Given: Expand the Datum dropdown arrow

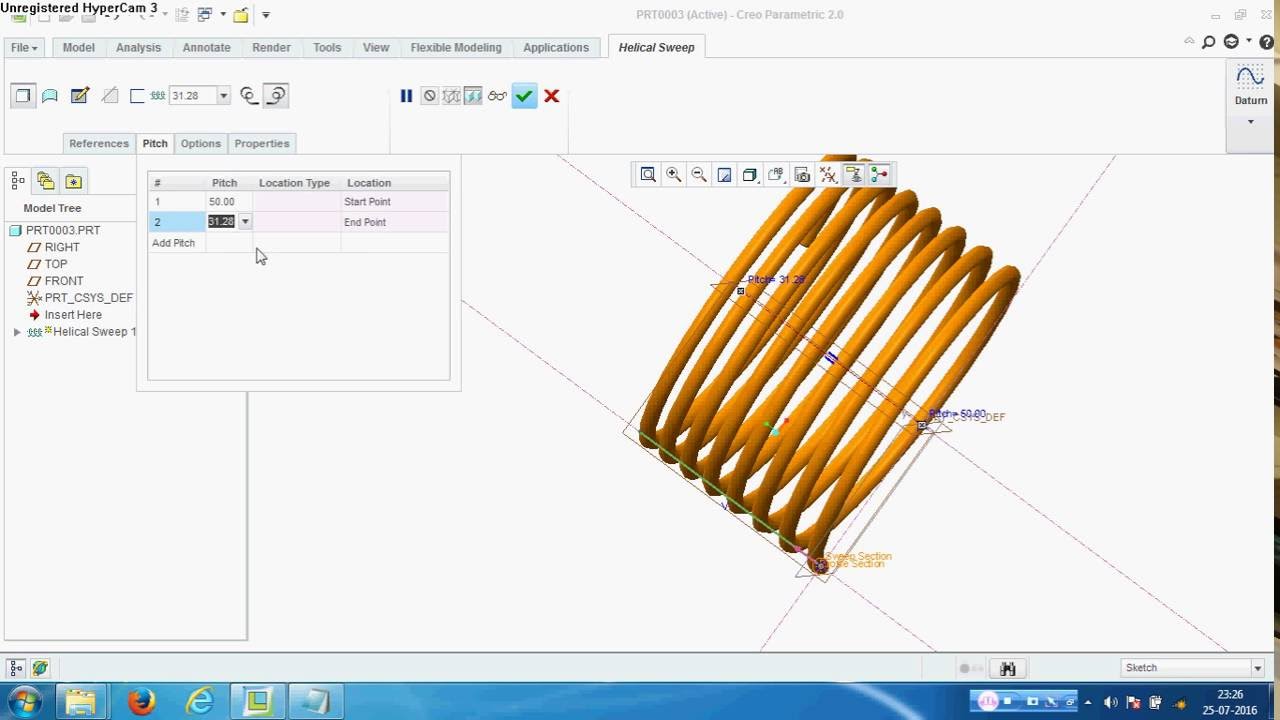Looking at the screenshot, I should 1250,122.
